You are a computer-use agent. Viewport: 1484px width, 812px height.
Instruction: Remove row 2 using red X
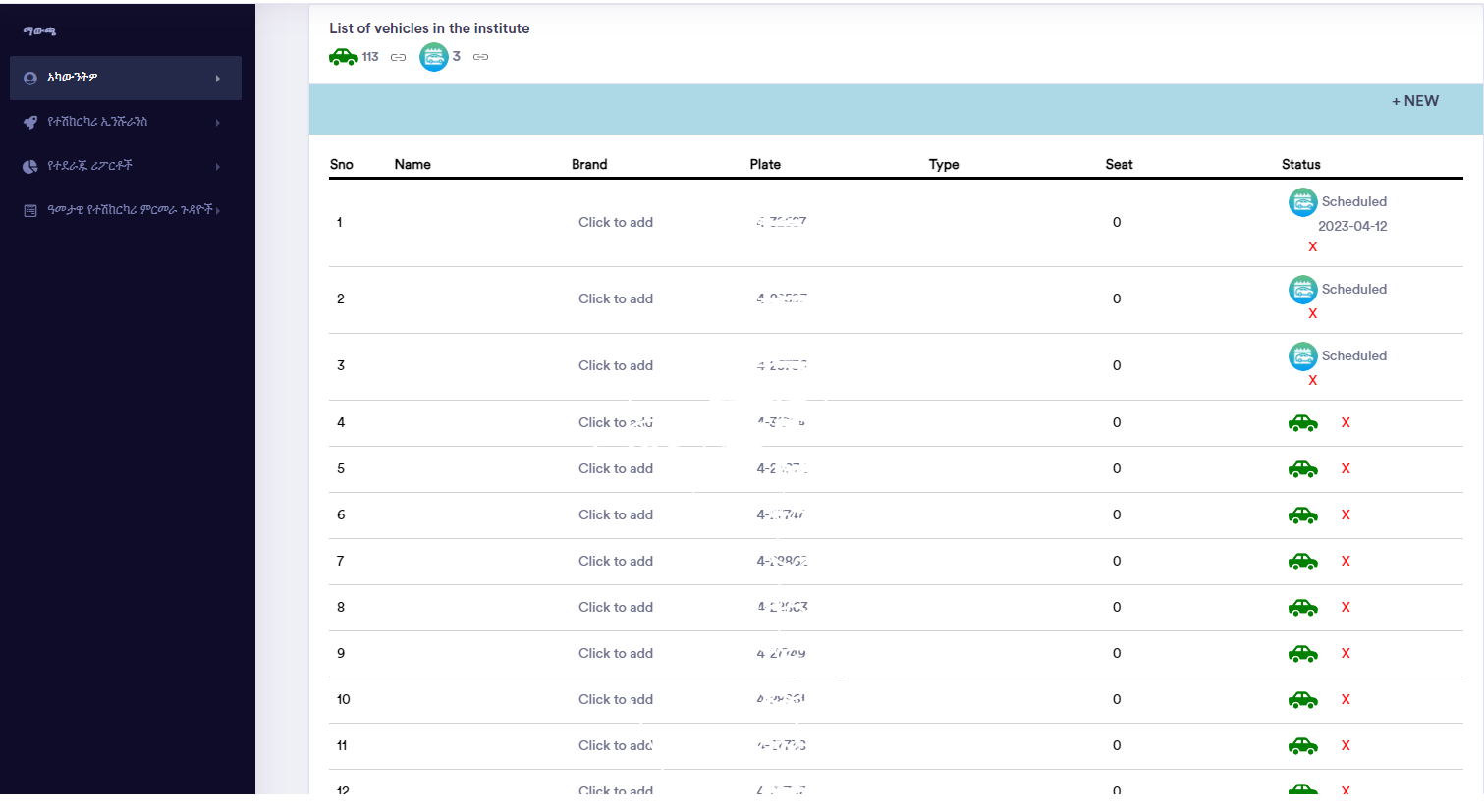(1312, 314)
